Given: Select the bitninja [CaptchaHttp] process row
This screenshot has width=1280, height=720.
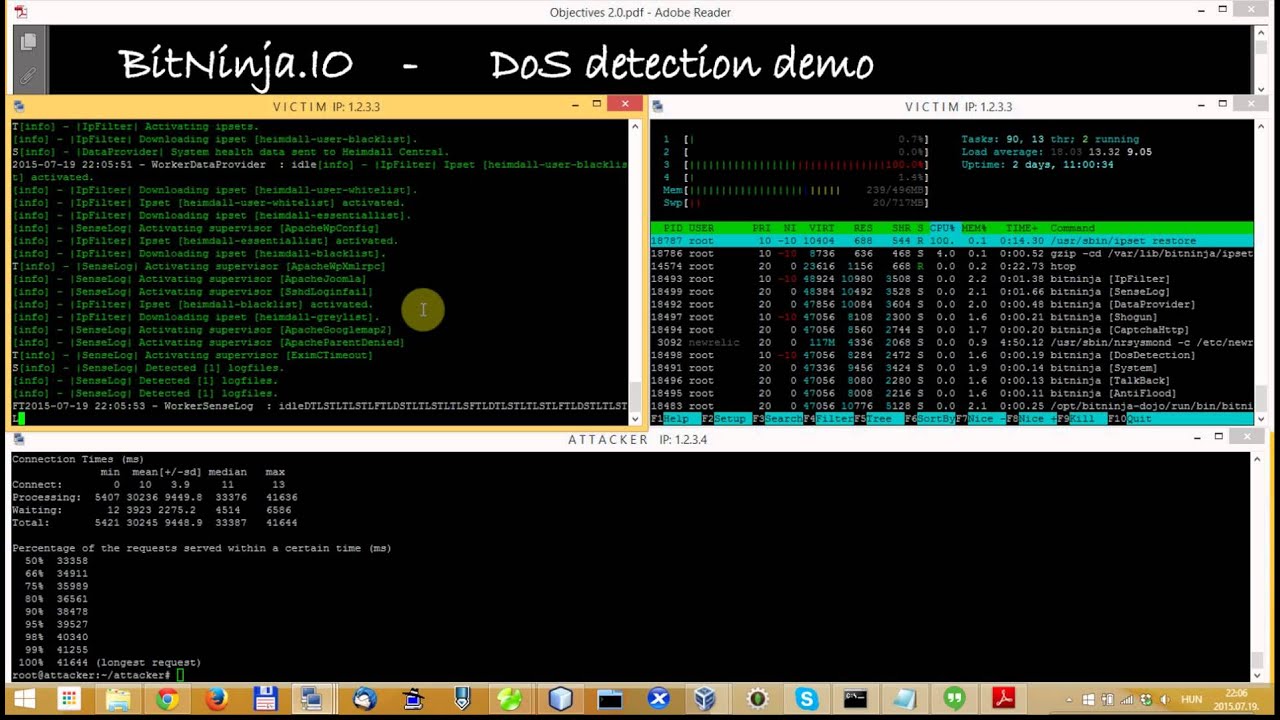Looking at the screenshot, I should coord(952,330).
